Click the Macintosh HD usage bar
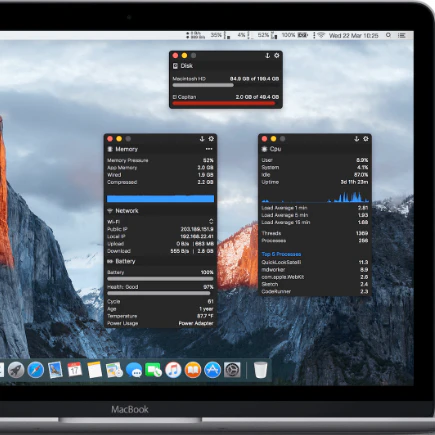The width and height of the screenshot is (435, 435). click(x=226, y=85)
